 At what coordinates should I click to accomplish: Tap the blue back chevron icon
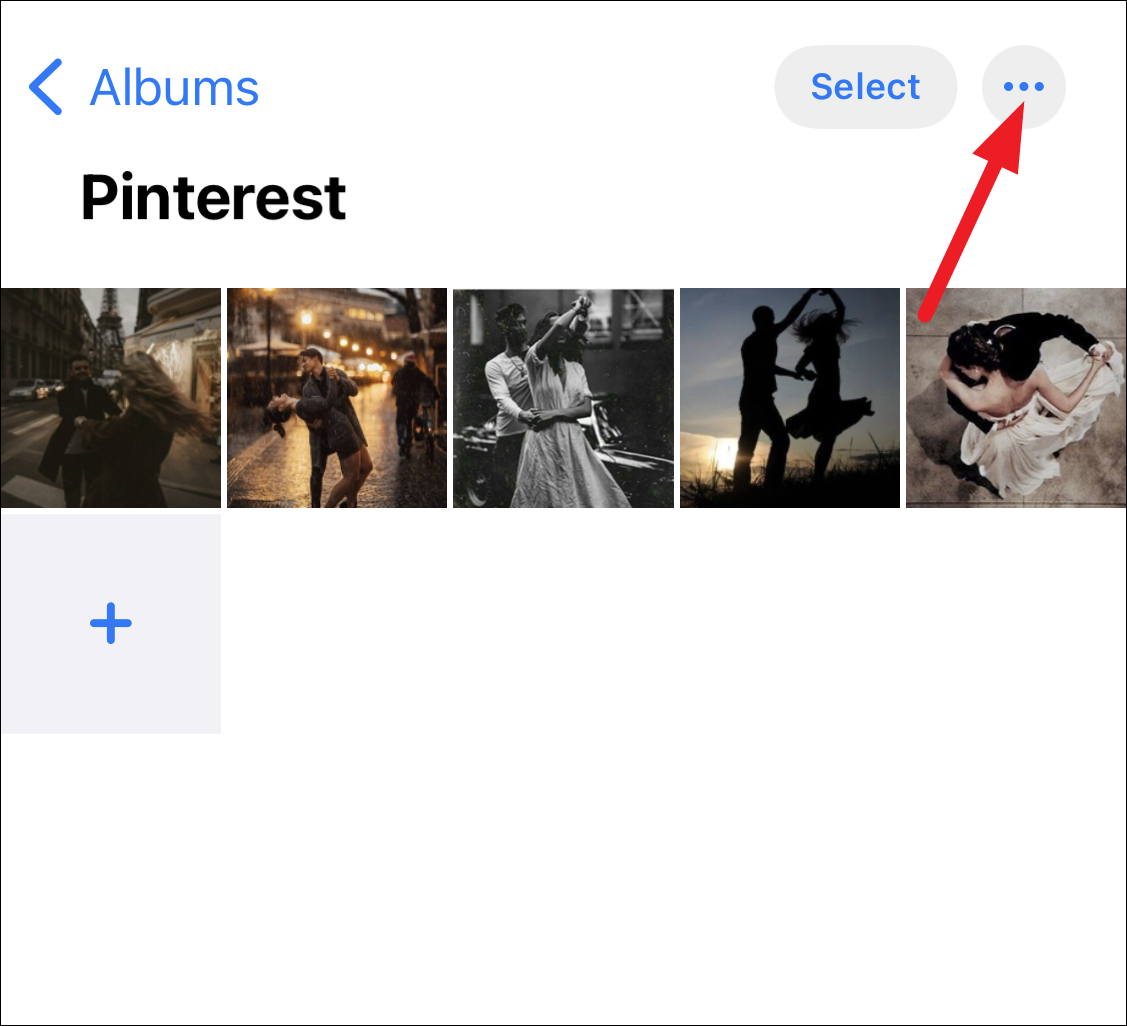[x=46, y=87]
